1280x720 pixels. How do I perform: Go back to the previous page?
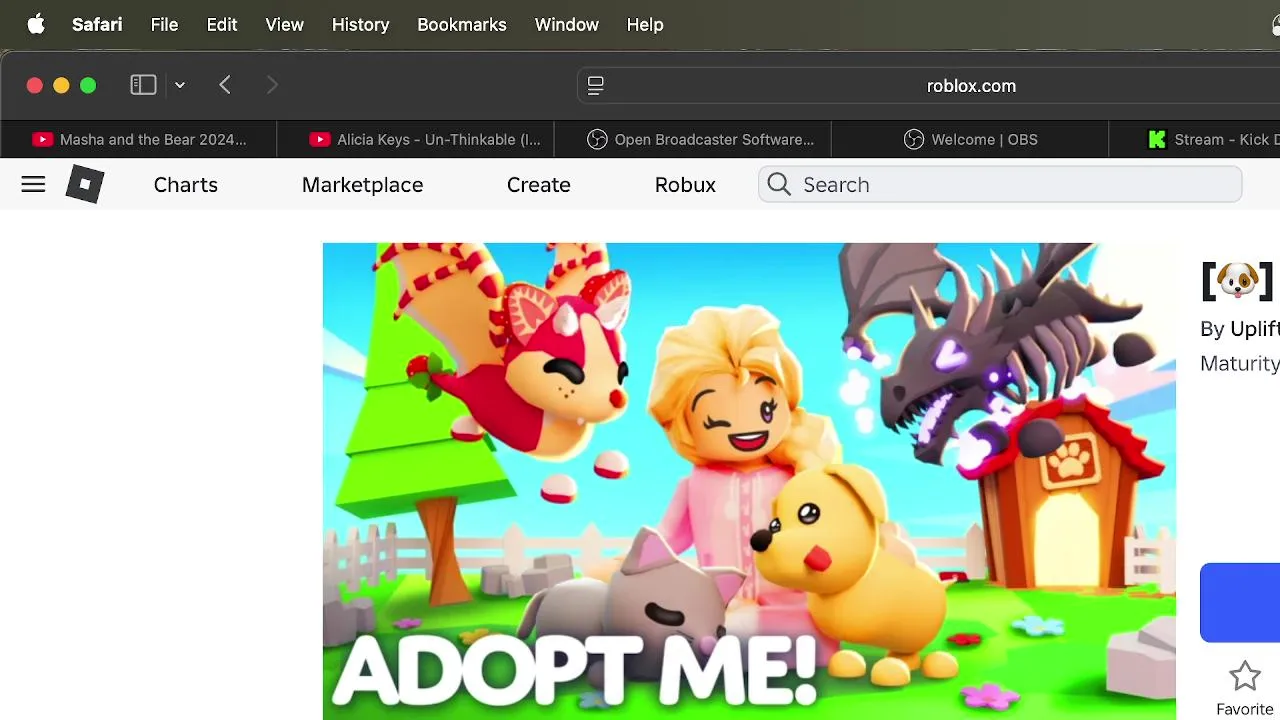225,85
